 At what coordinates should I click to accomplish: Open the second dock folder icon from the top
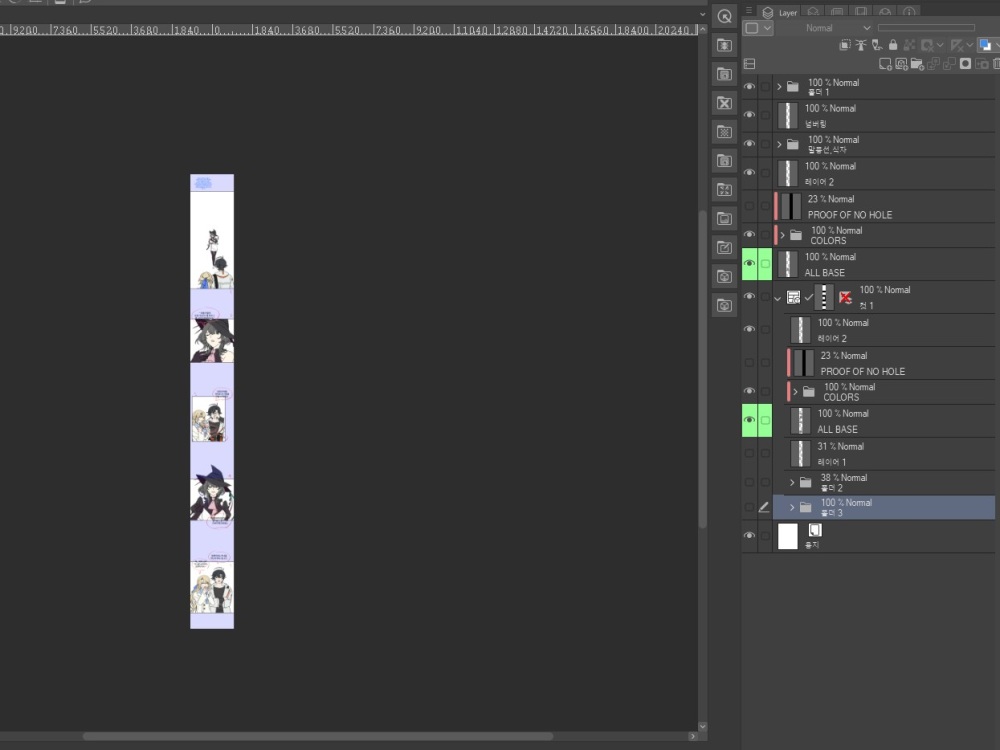(724, 74)
